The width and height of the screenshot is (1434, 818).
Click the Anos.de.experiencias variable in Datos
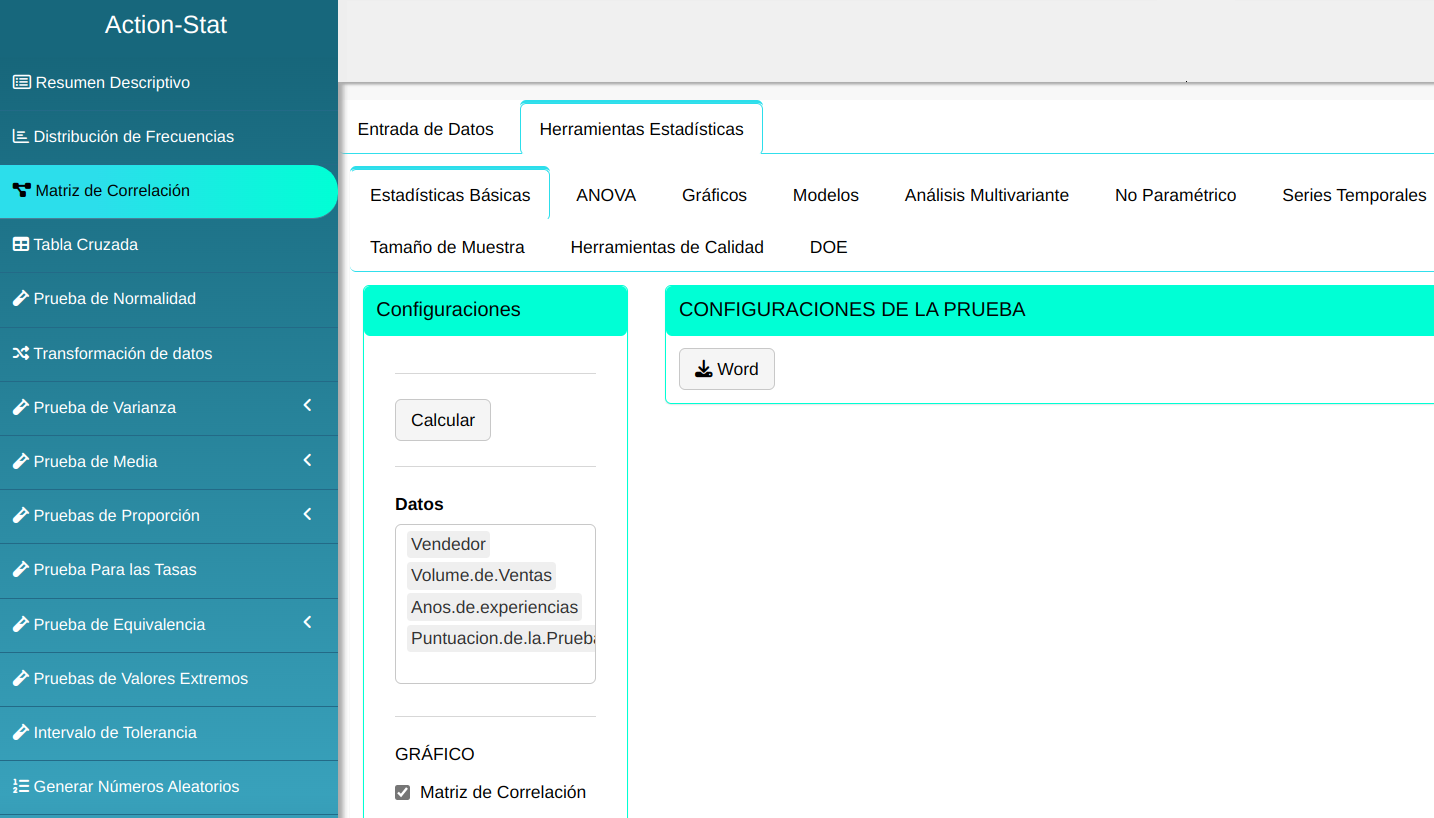[x=494, y=607]
